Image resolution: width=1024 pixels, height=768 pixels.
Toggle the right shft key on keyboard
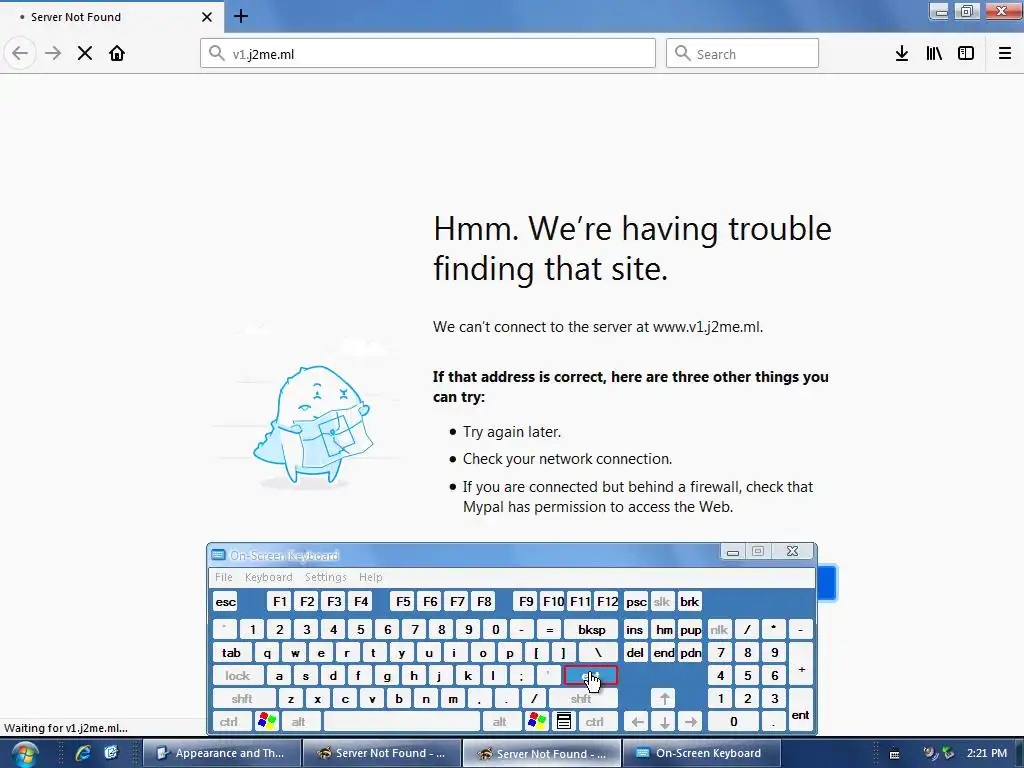pos(581,699)
